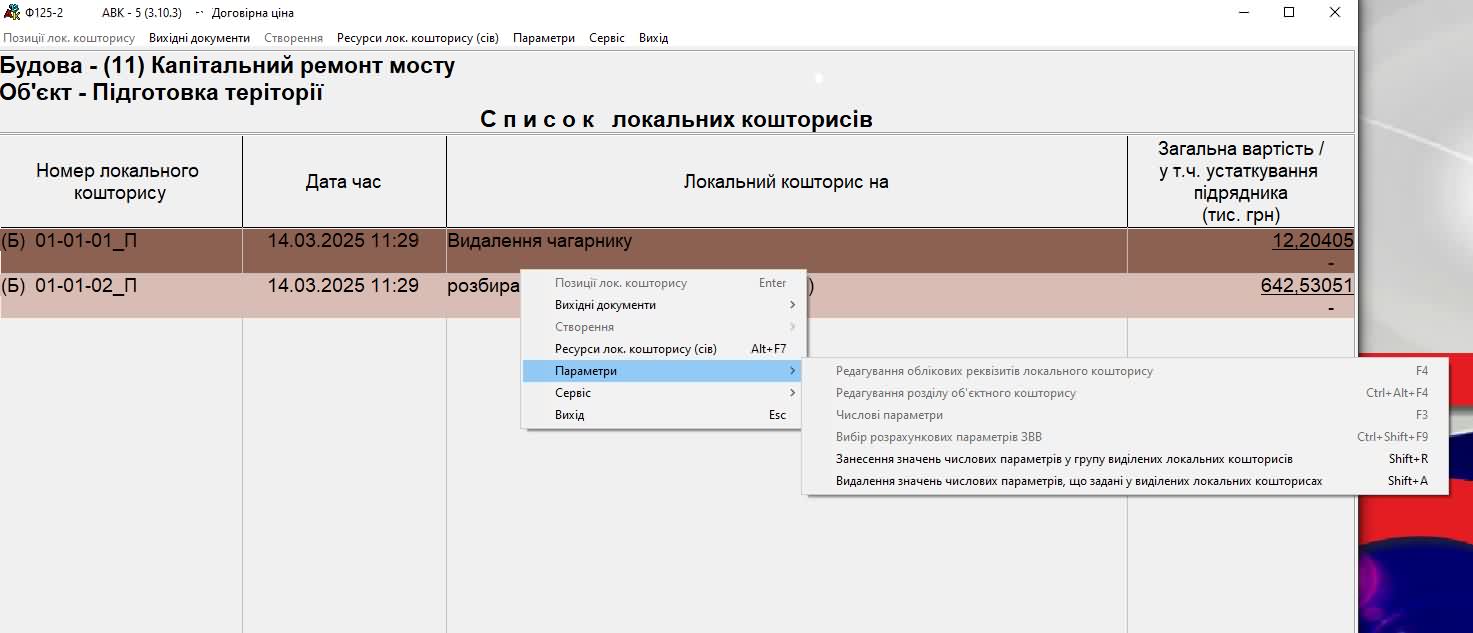This screenshot has height=633, width=1473.
Task: Open the 'Параметри' menu in the menu bar
Action: pos(543,38)
